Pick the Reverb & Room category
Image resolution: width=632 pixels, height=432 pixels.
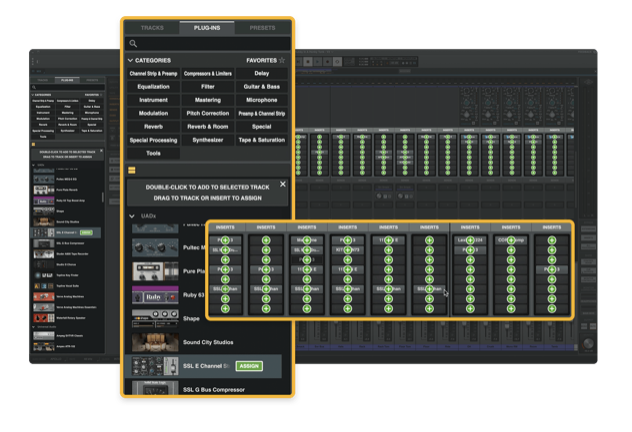click(x=208, y=127)
